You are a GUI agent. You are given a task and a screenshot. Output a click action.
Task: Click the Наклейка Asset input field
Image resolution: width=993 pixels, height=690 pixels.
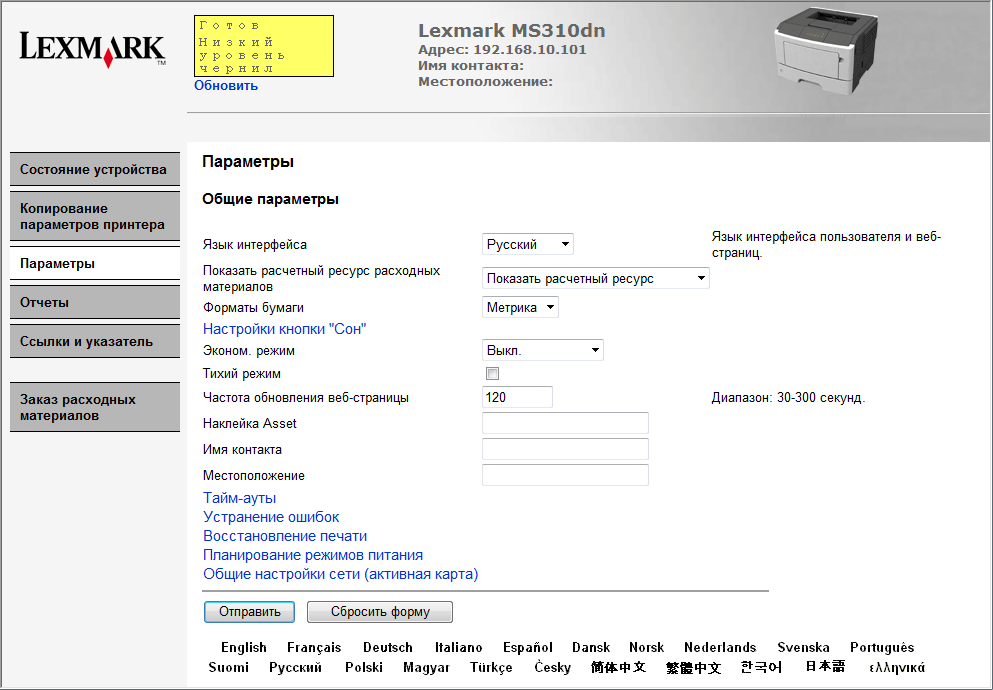click(x=565, y=423)
